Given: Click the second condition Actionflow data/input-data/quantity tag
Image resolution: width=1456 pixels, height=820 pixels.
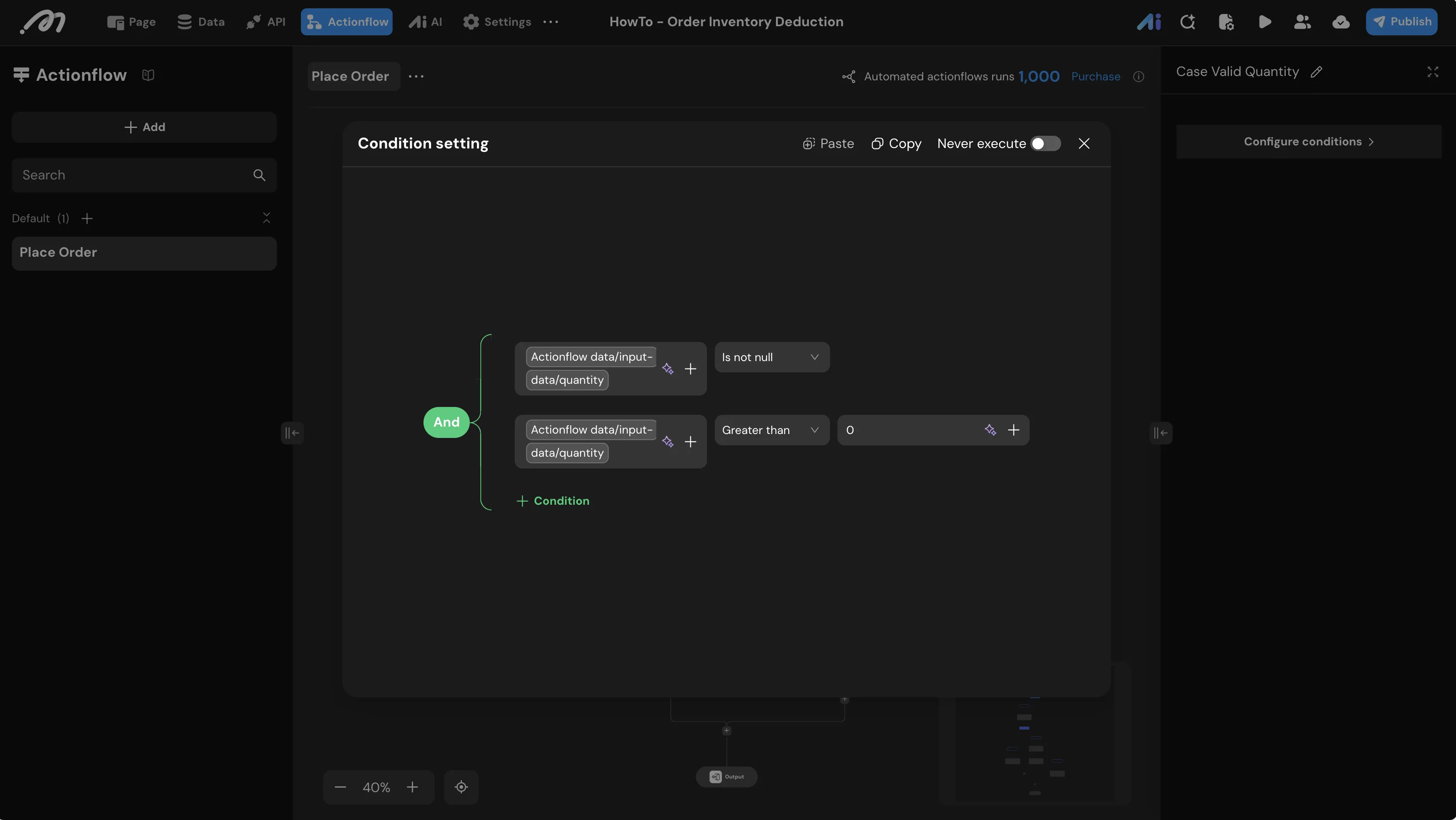Looking at the screenshot, I should (591, 441).
